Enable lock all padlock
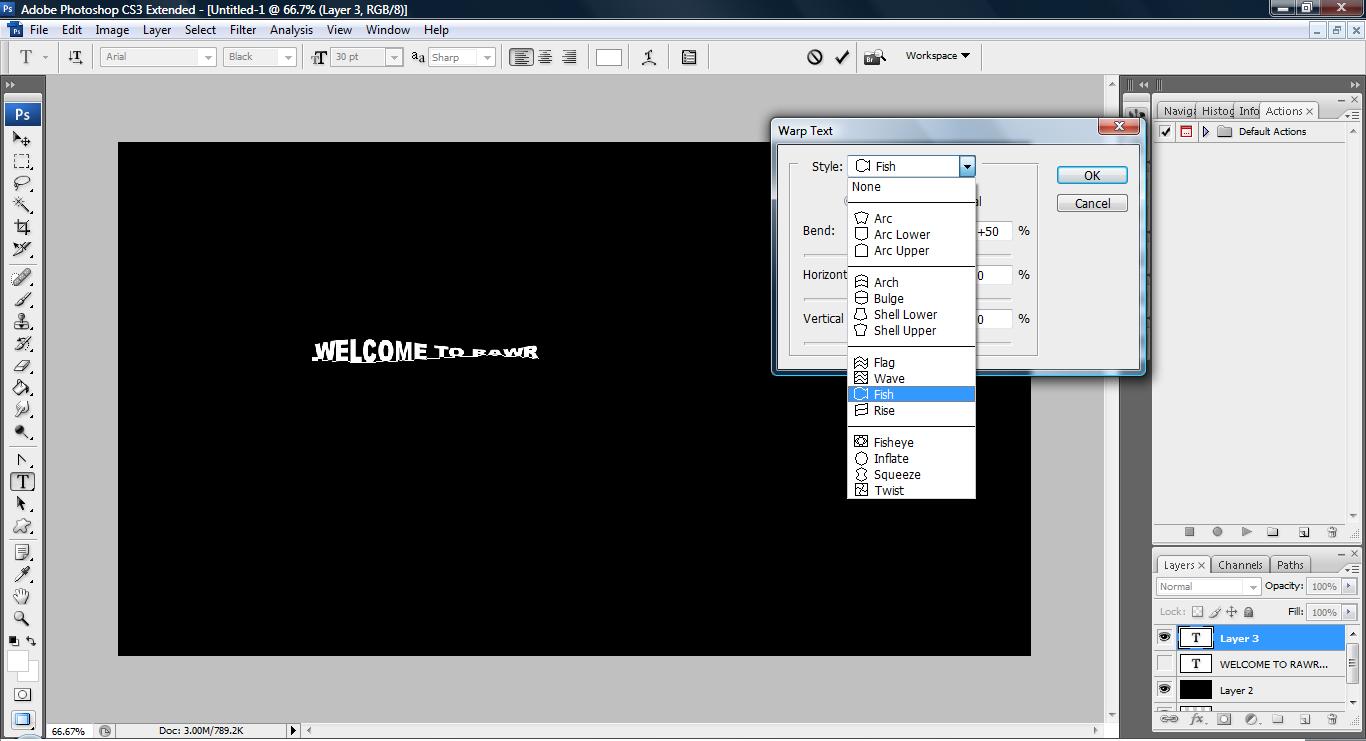1366x741 pixels. tap(1249, 612)
